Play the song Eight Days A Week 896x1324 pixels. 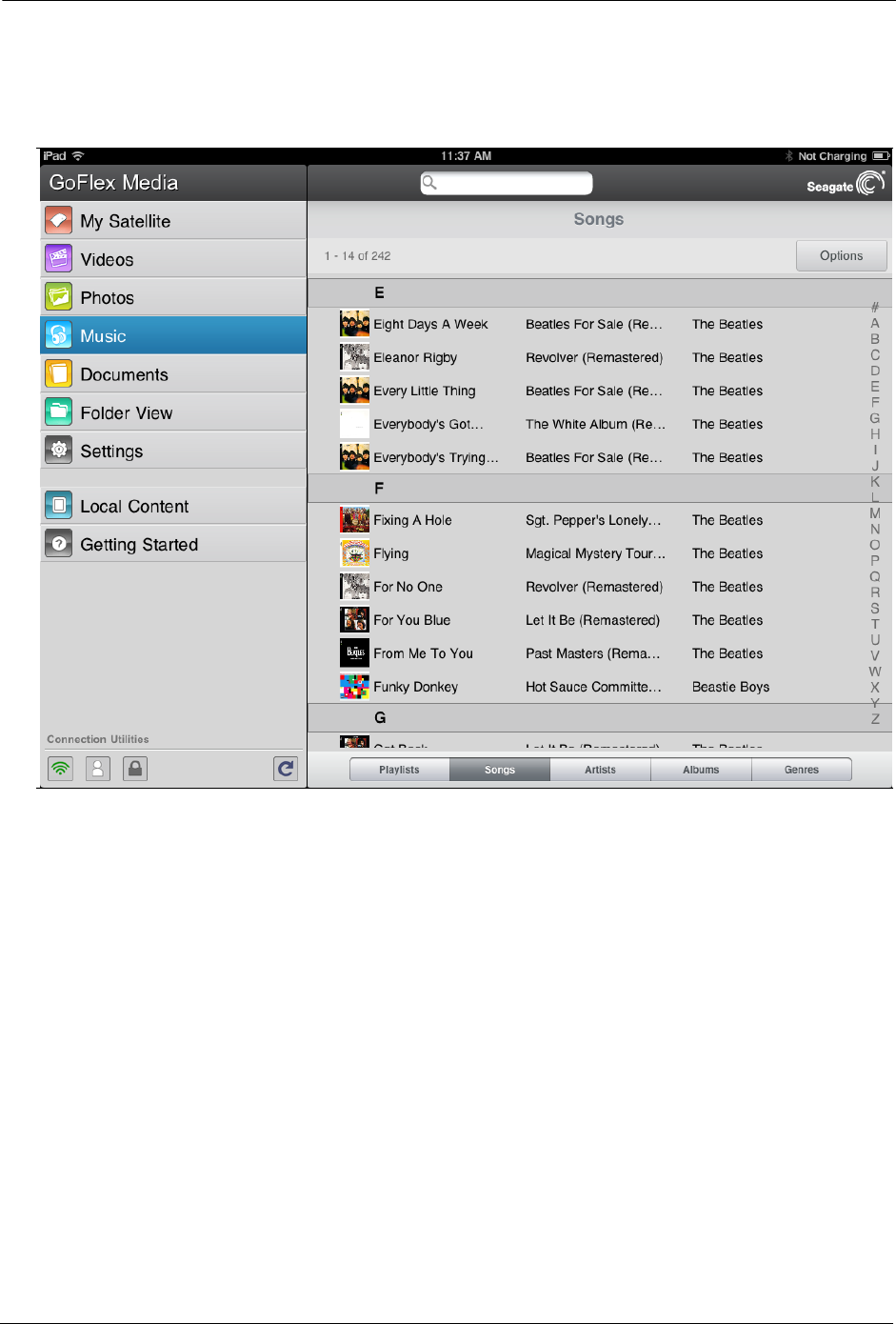[x=430, y=324]
